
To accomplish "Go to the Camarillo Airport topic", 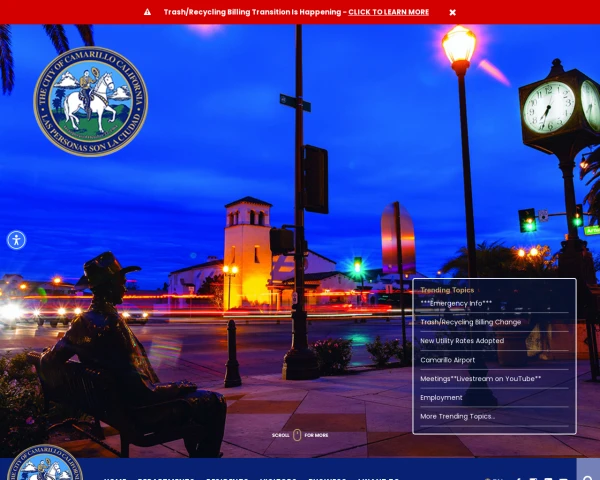I will pos(447,360).
